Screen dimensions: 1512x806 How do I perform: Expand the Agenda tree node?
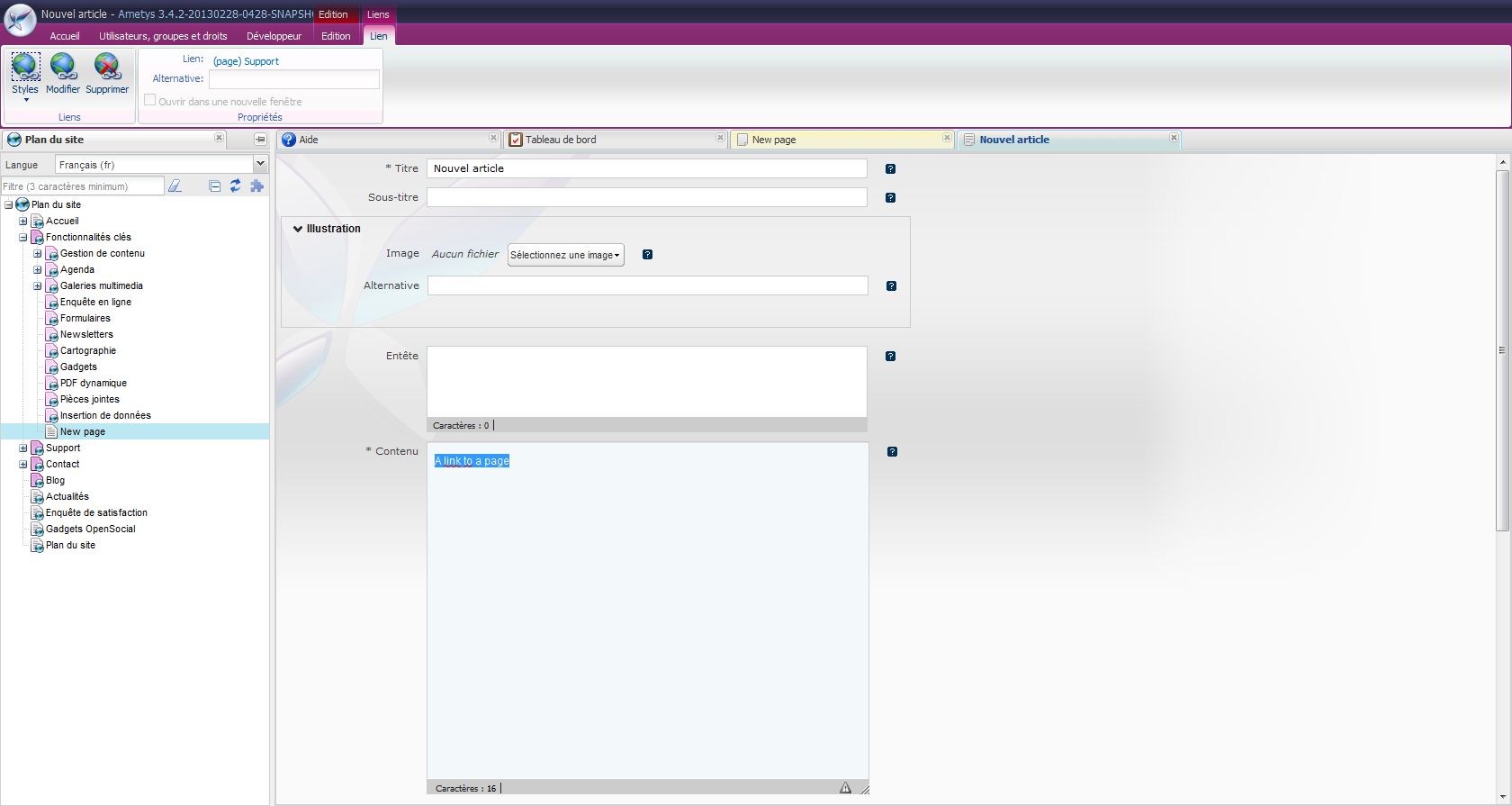(38, 269)
